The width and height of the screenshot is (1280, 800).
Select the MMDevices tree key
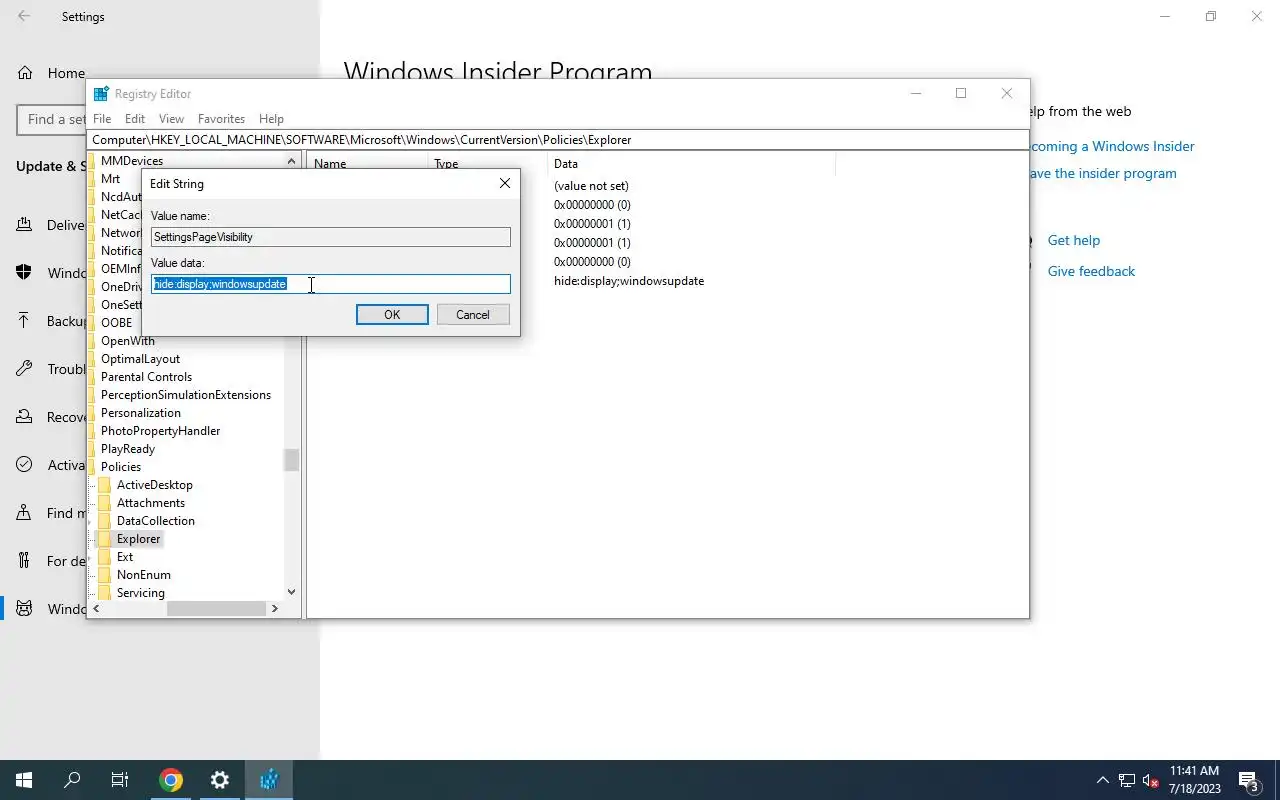tap(132, 161)
